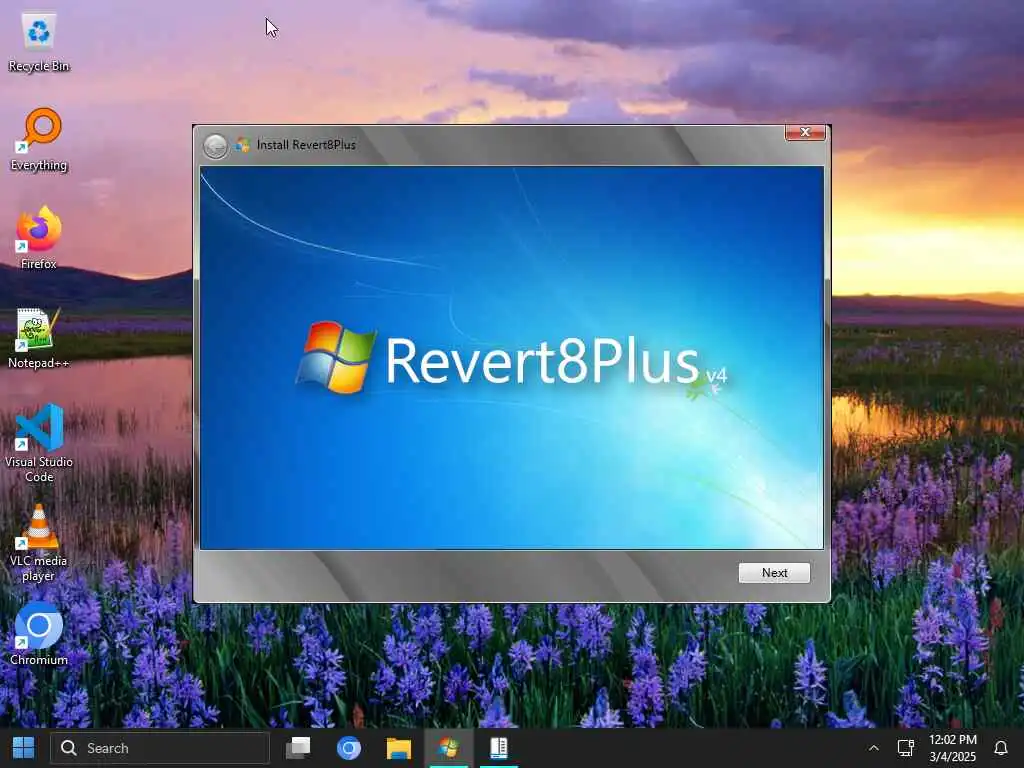Select the Notepad++ desktop shortcut

(x=39, y=338)
